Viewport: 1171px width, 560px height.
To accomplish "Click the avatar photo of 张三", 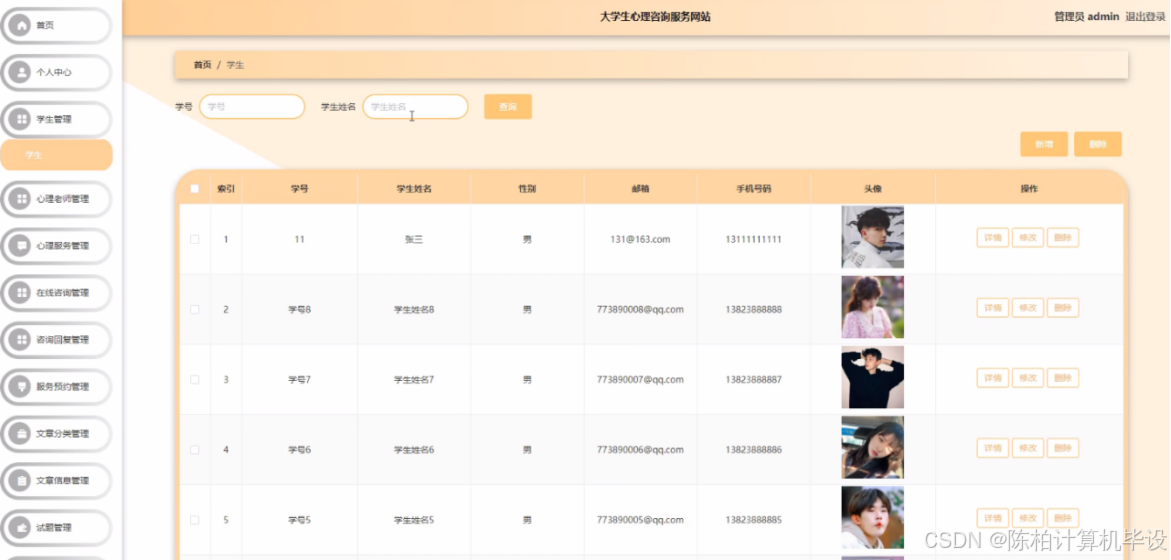I will point(872,237).
